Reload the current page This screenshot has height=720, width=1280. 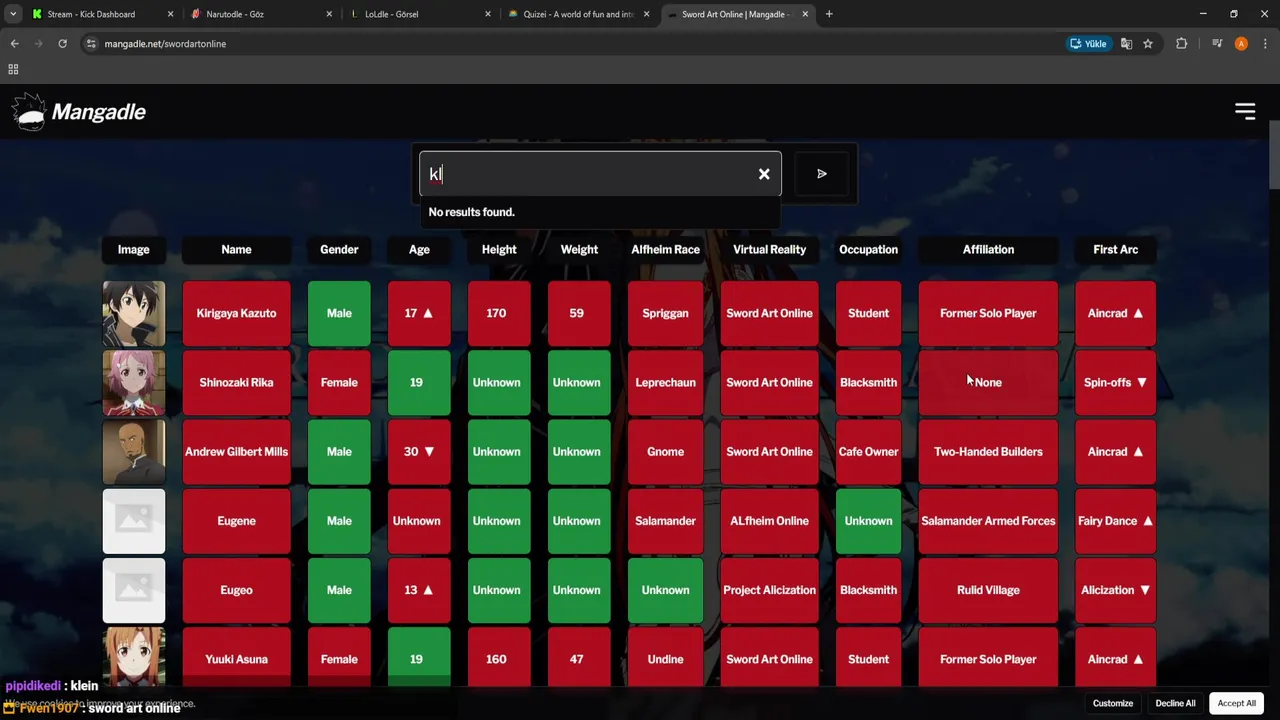coord(62,44)
